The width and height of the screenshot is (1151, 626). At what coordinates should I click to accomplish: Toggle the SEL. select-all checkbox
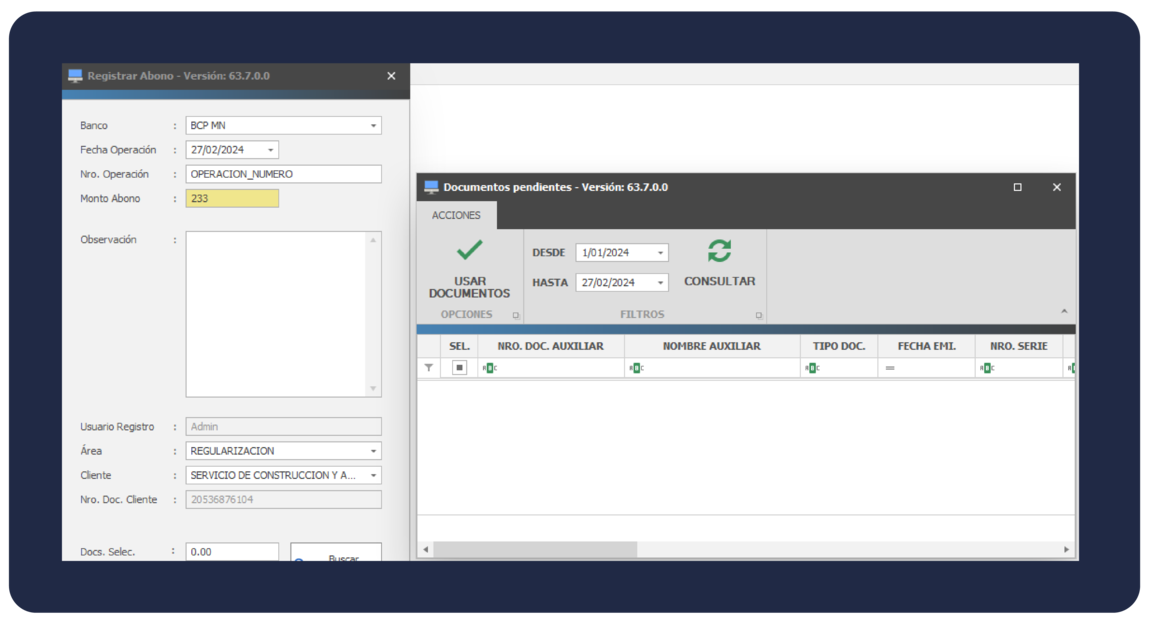point(459,368)
